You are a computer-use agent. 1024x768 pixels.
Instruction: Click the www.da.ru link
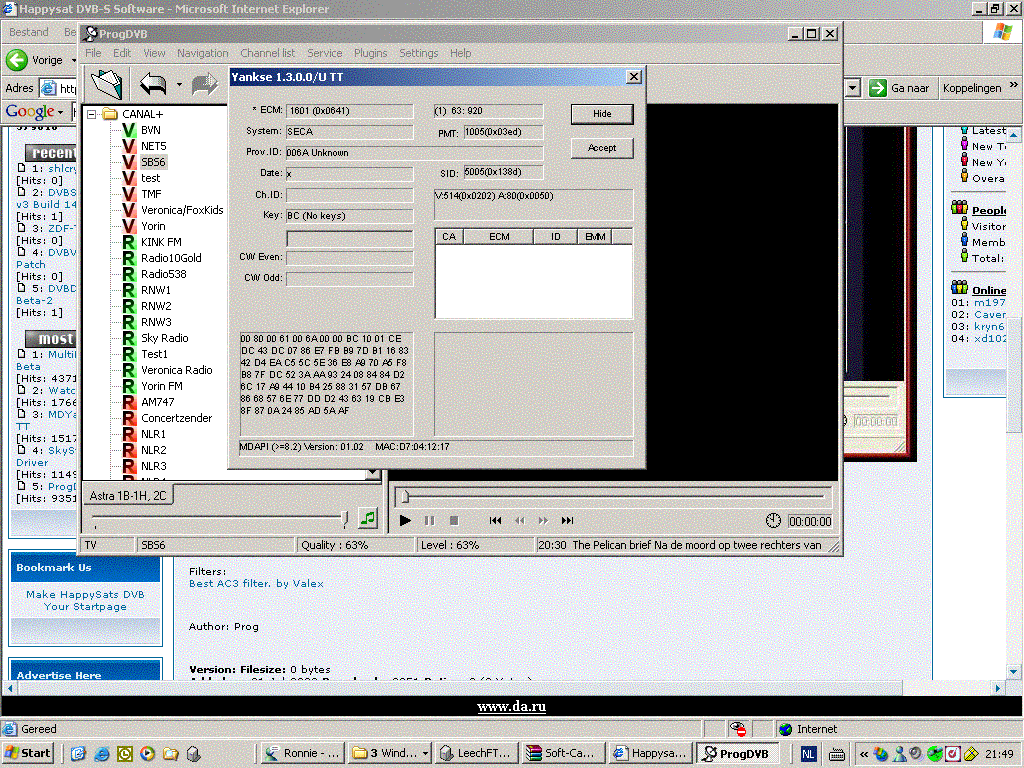[511, 706]
